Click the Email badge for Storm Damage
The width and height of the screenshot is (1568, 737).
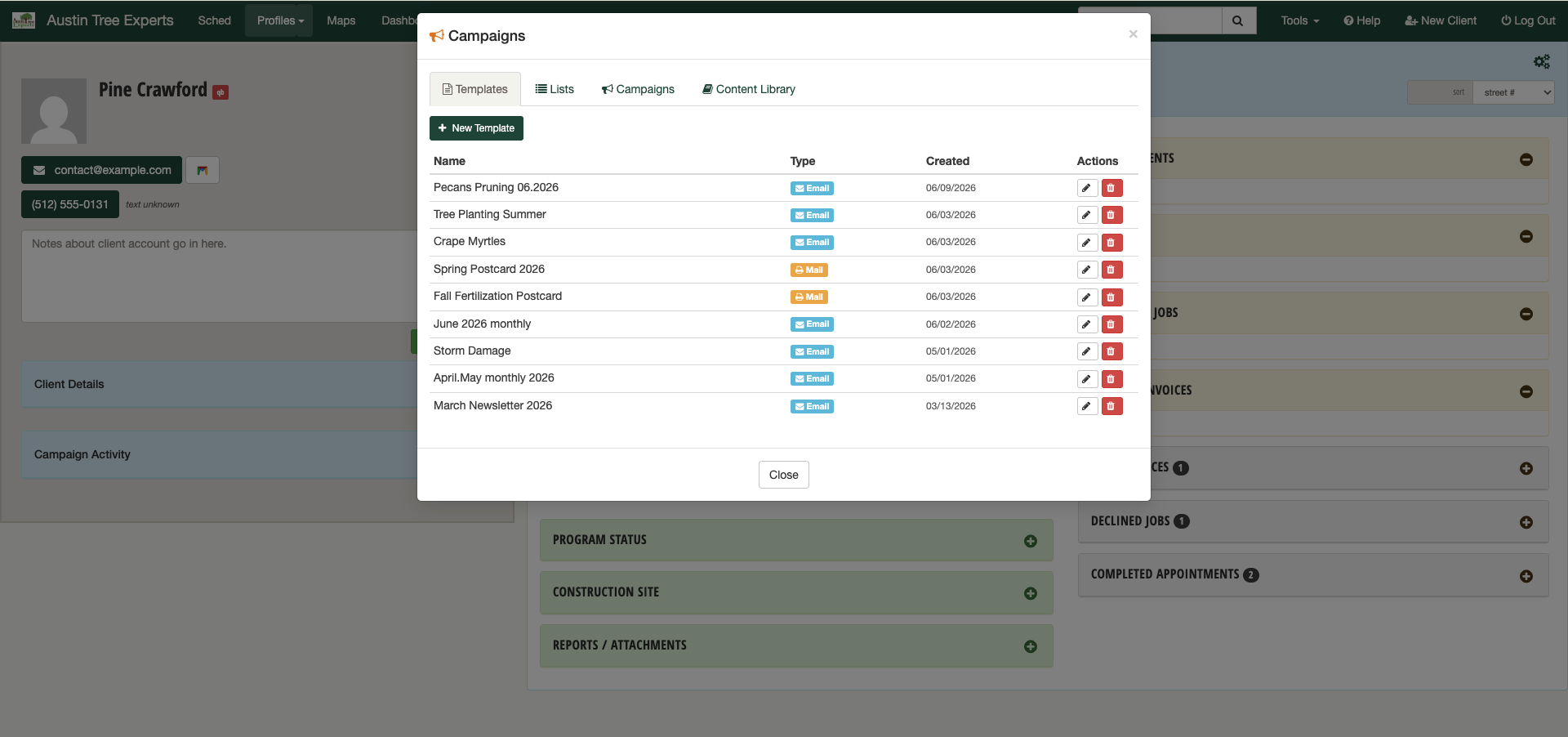pyautogui.click(x=812, y=351)
